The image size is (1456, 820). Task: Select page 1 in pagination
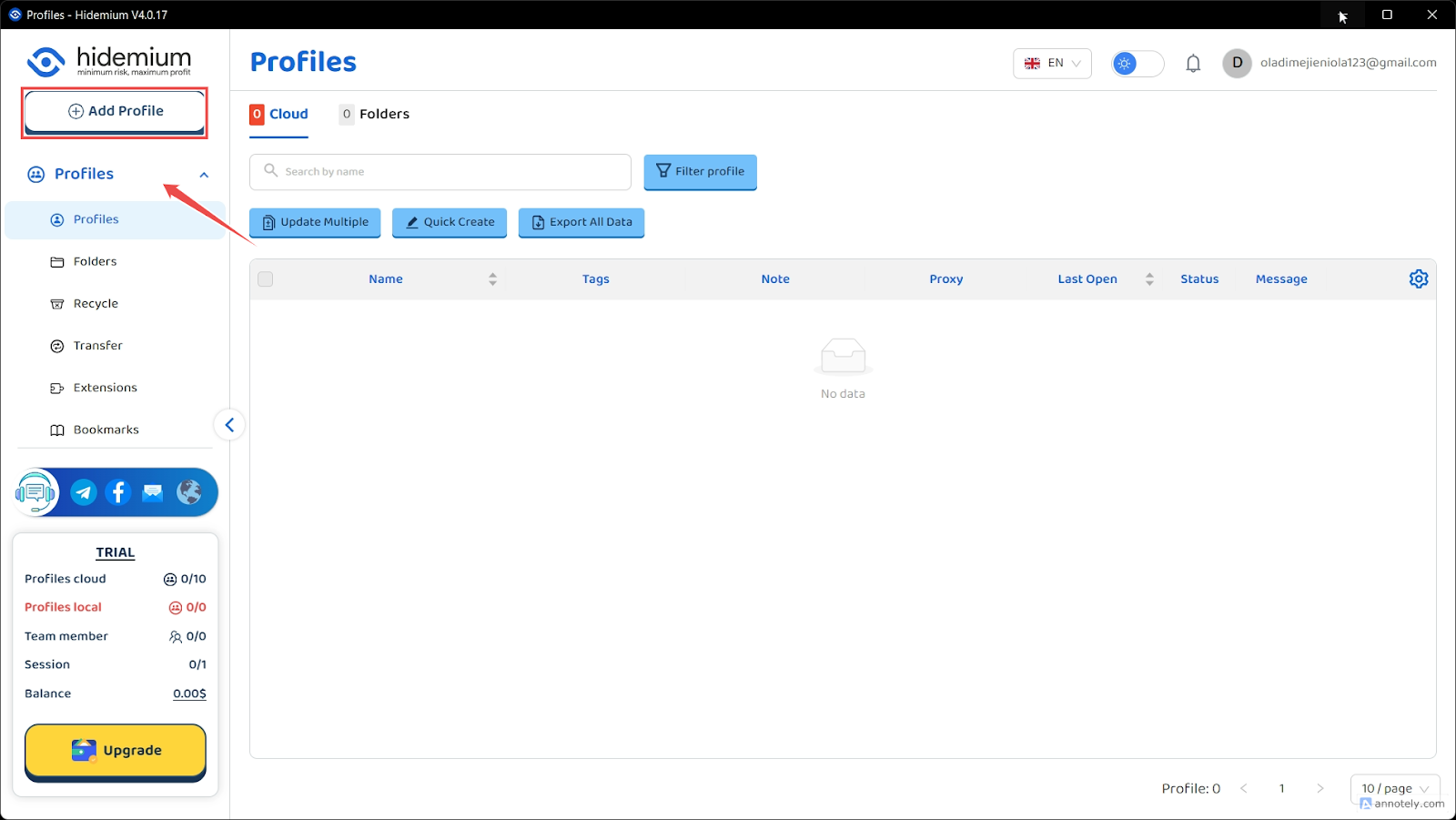pos(1282,788)
